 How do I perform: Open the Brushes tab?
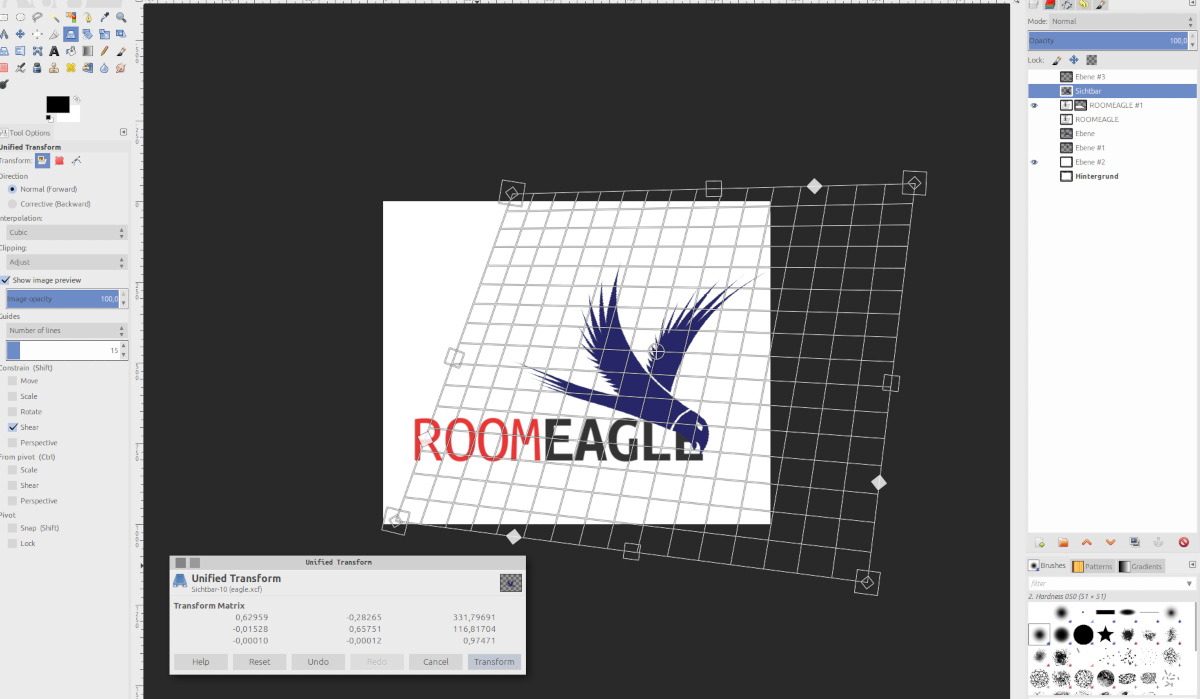[x=1049, y=565]
